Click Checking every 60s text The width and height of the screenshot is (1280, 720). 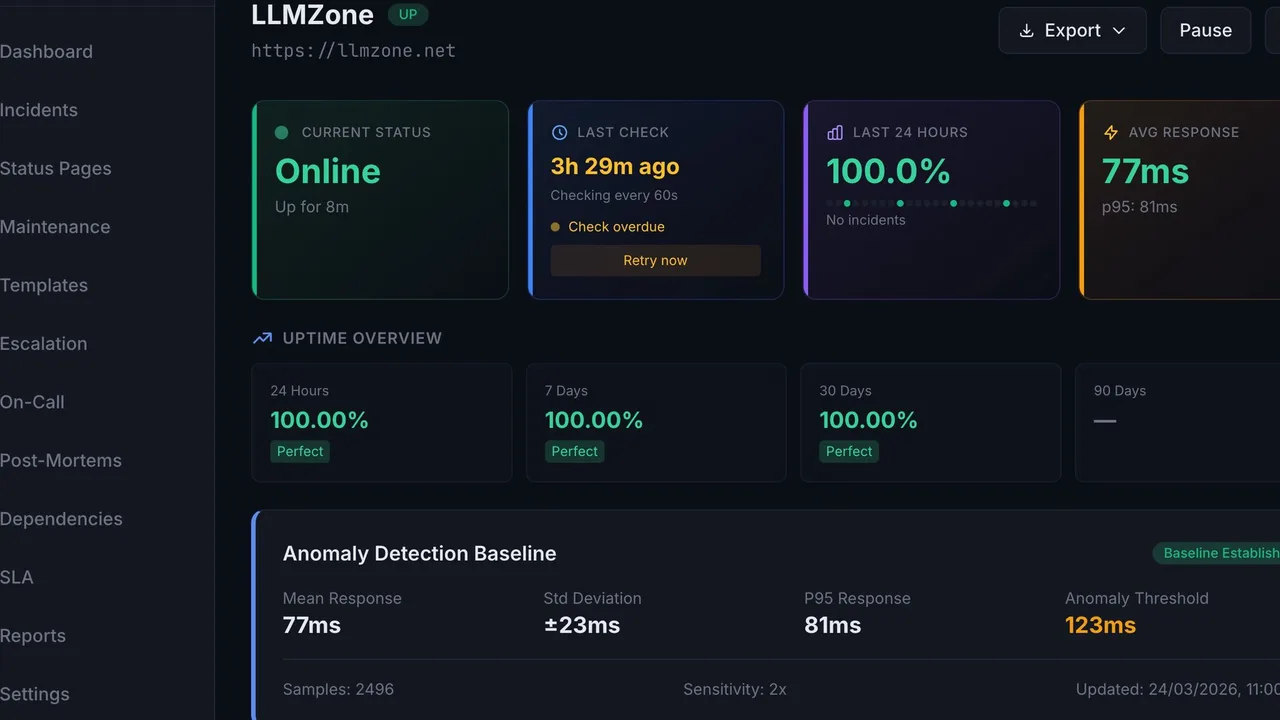point(614,195)
